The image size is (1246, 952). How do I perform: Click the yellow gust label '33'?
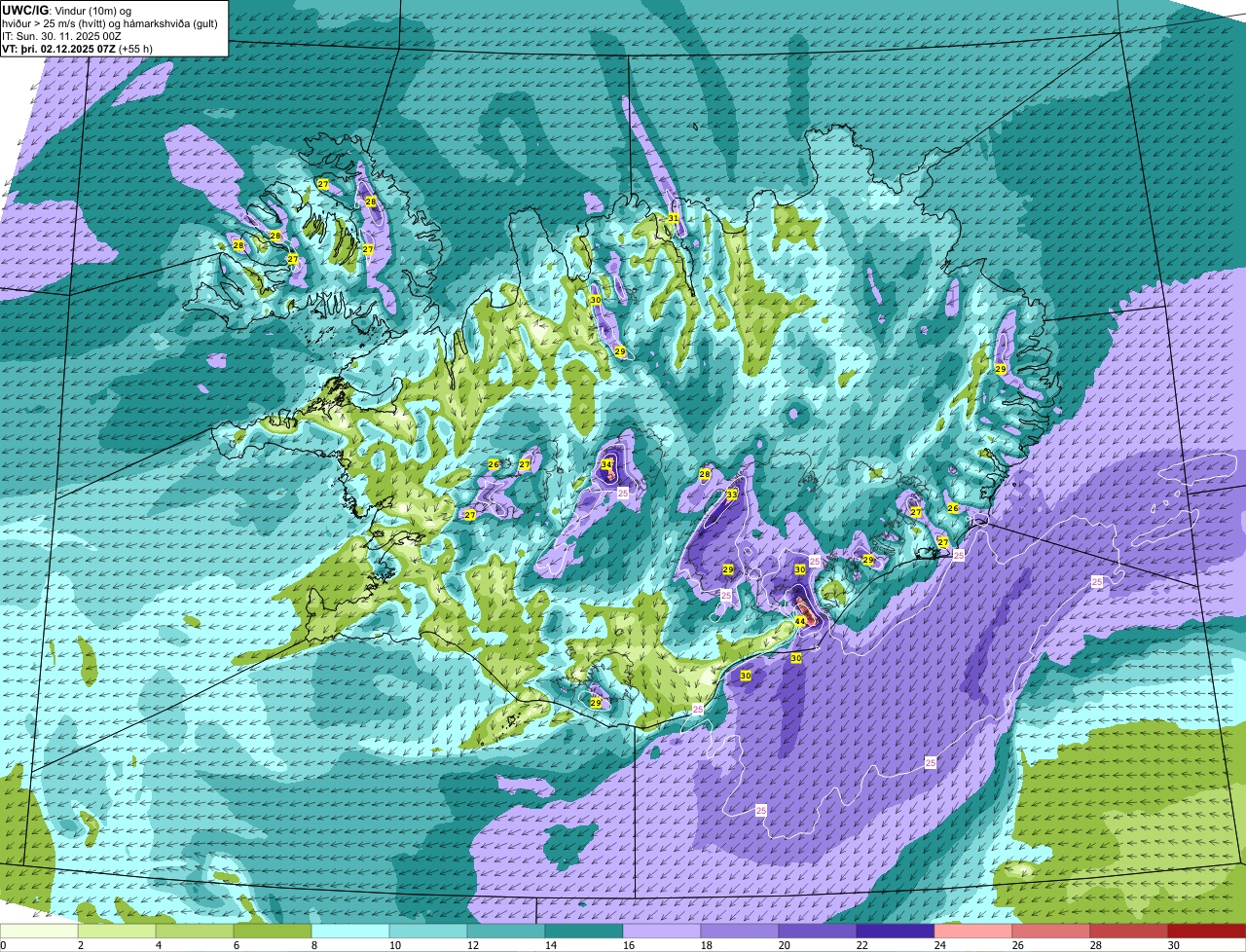tap(732, 494)
